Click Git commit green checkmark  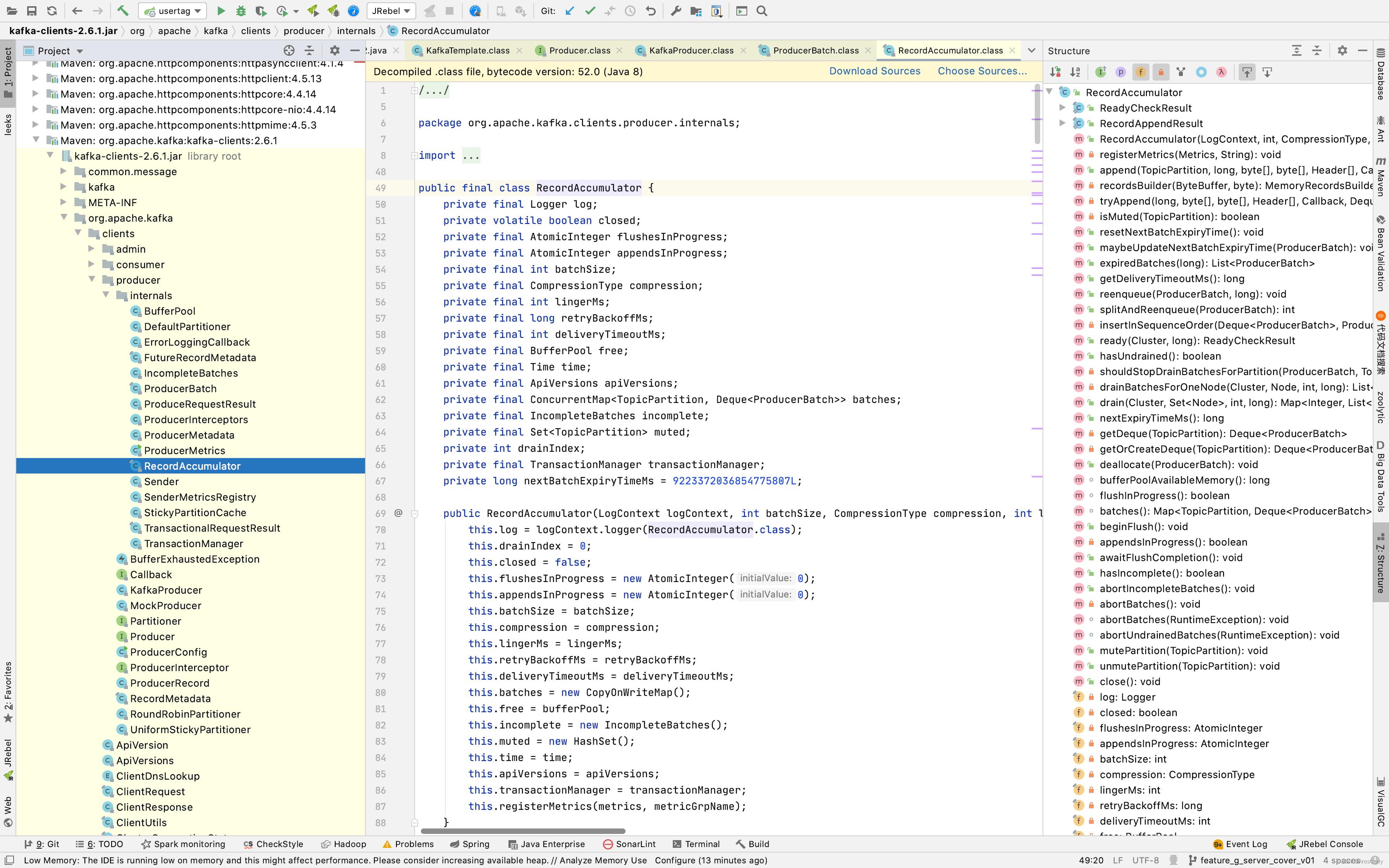590,11
